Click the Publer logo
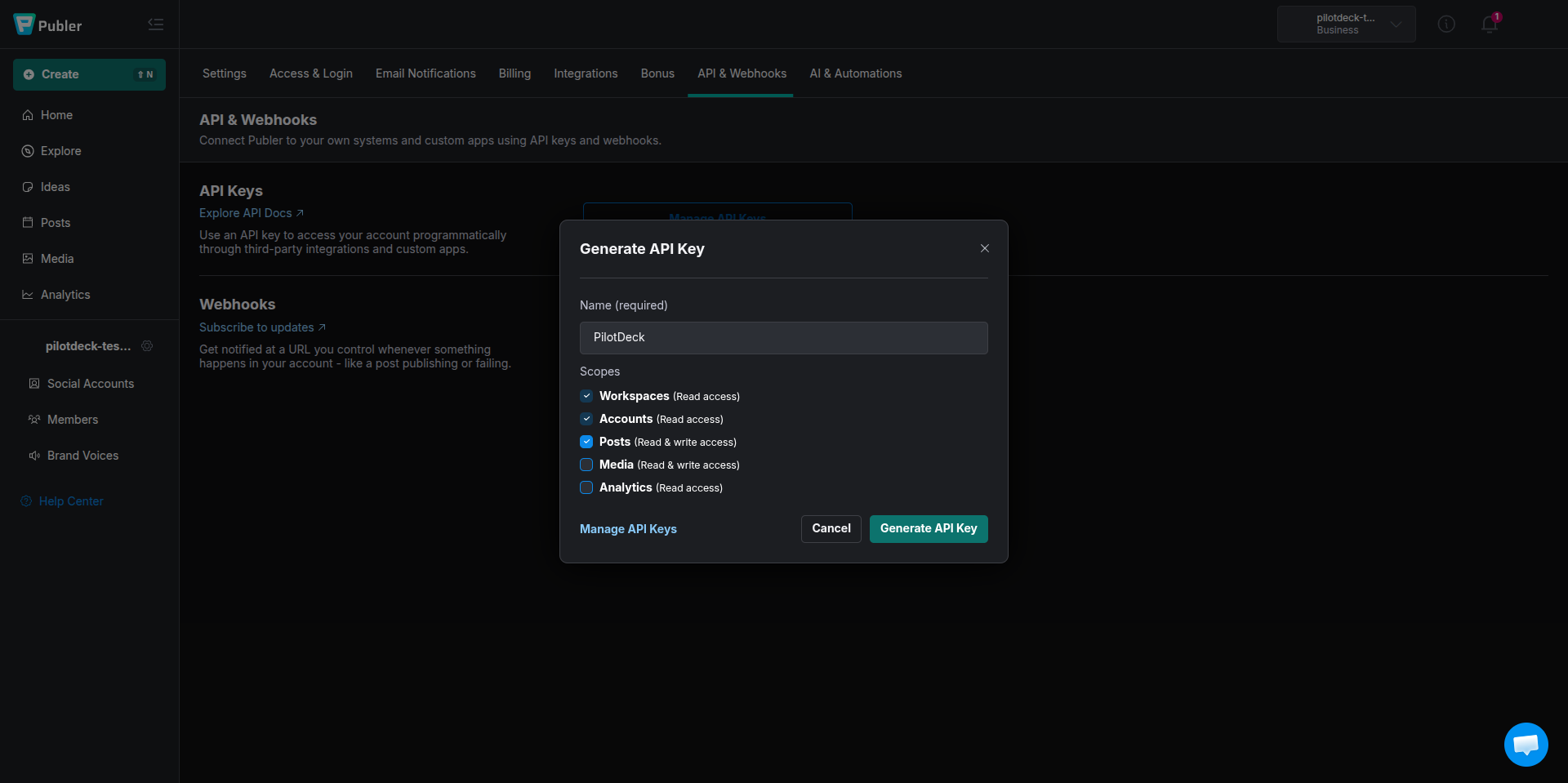1568x783 pixels. click(48, 25)
